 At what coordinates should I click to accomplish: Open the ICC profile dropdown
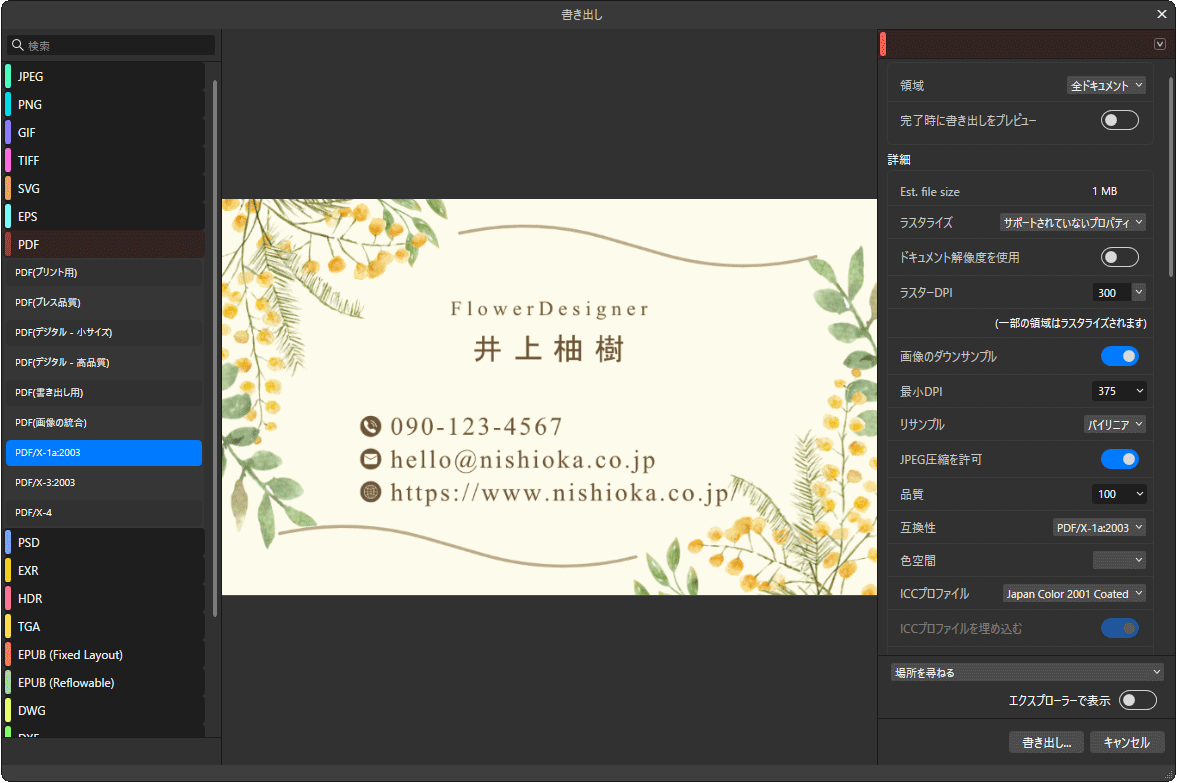(x=1074, y=594)
